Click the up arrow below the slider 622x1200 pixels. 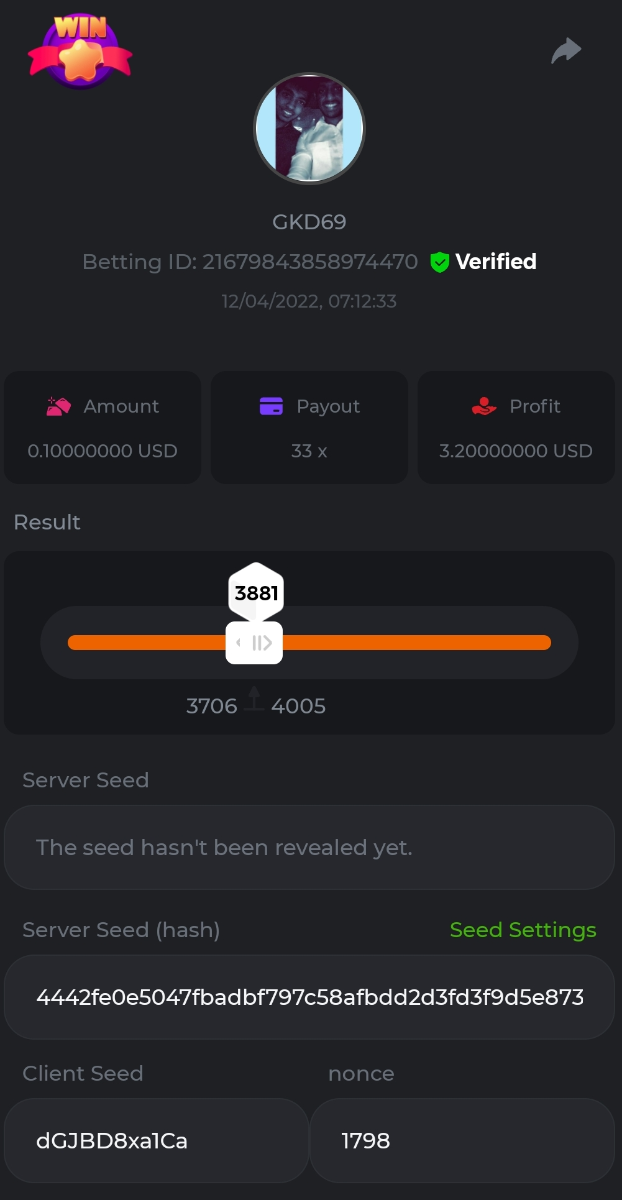pyautogui.click(x=254, y=698)
